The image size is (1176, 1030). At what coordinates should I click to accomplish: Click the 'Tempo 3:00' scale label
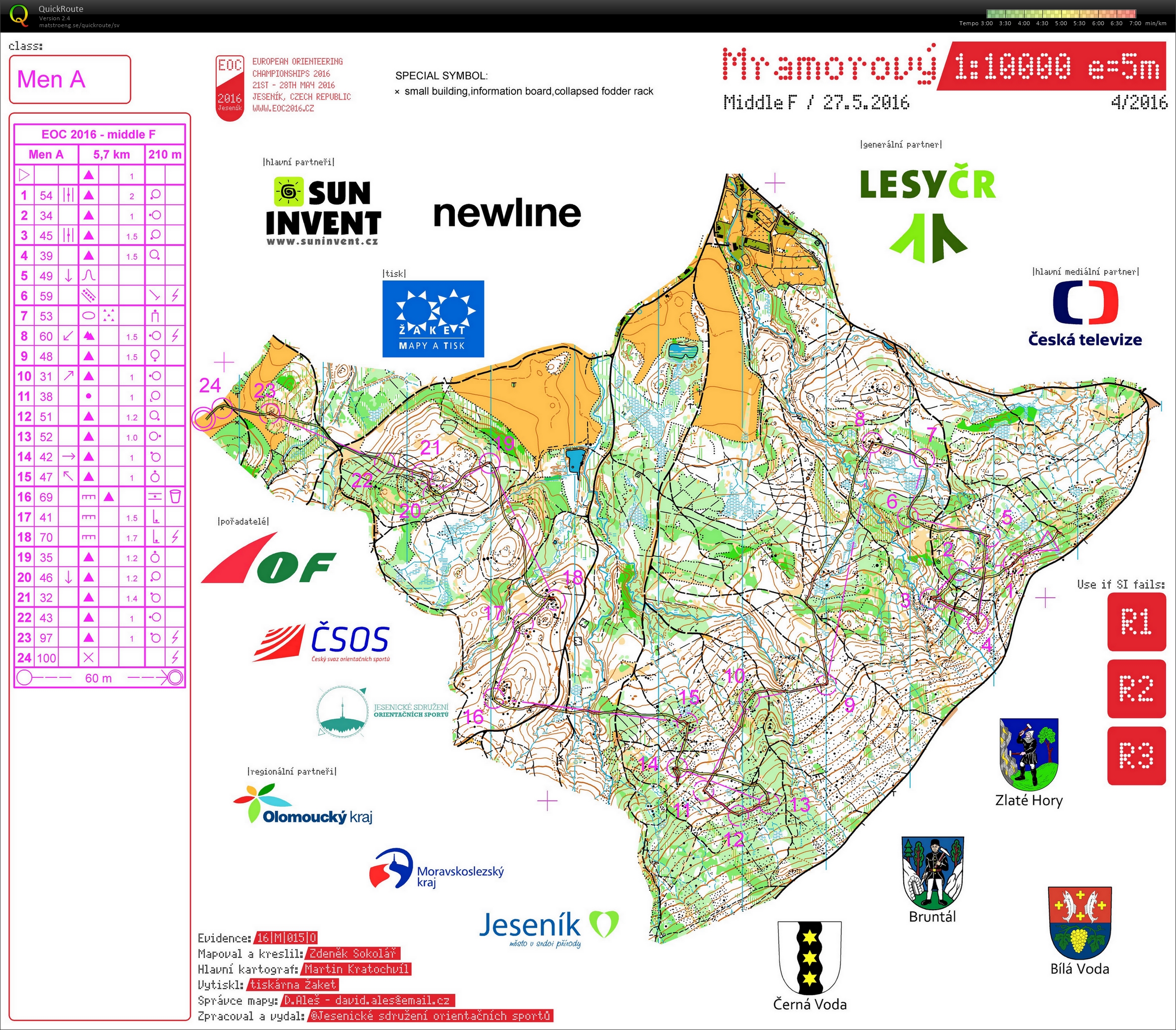pyautogui.click(x=976, y=24)
